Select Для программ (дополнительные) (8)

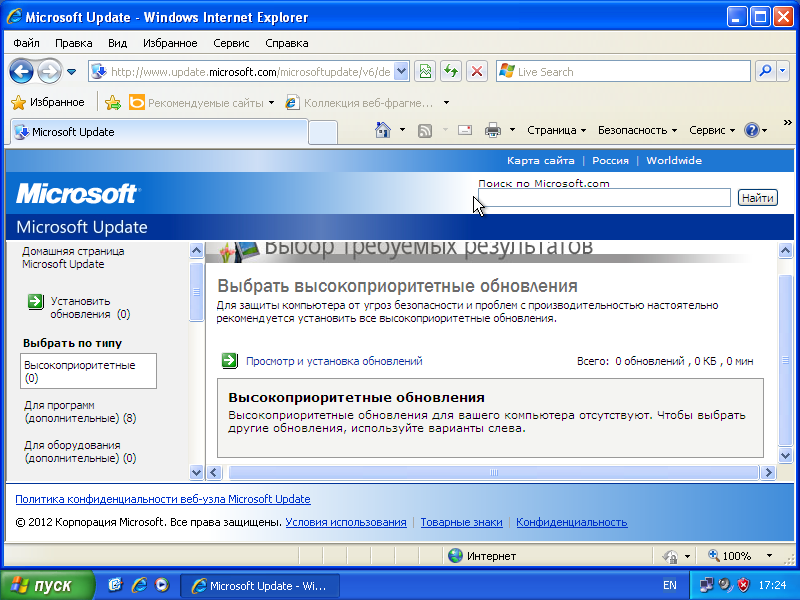pyautogui.click(x=80, y=412)
